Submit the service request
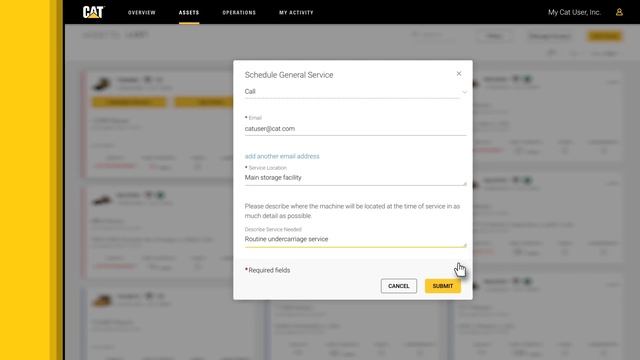Viewport: 640px width, 360px height. point(443,286)
